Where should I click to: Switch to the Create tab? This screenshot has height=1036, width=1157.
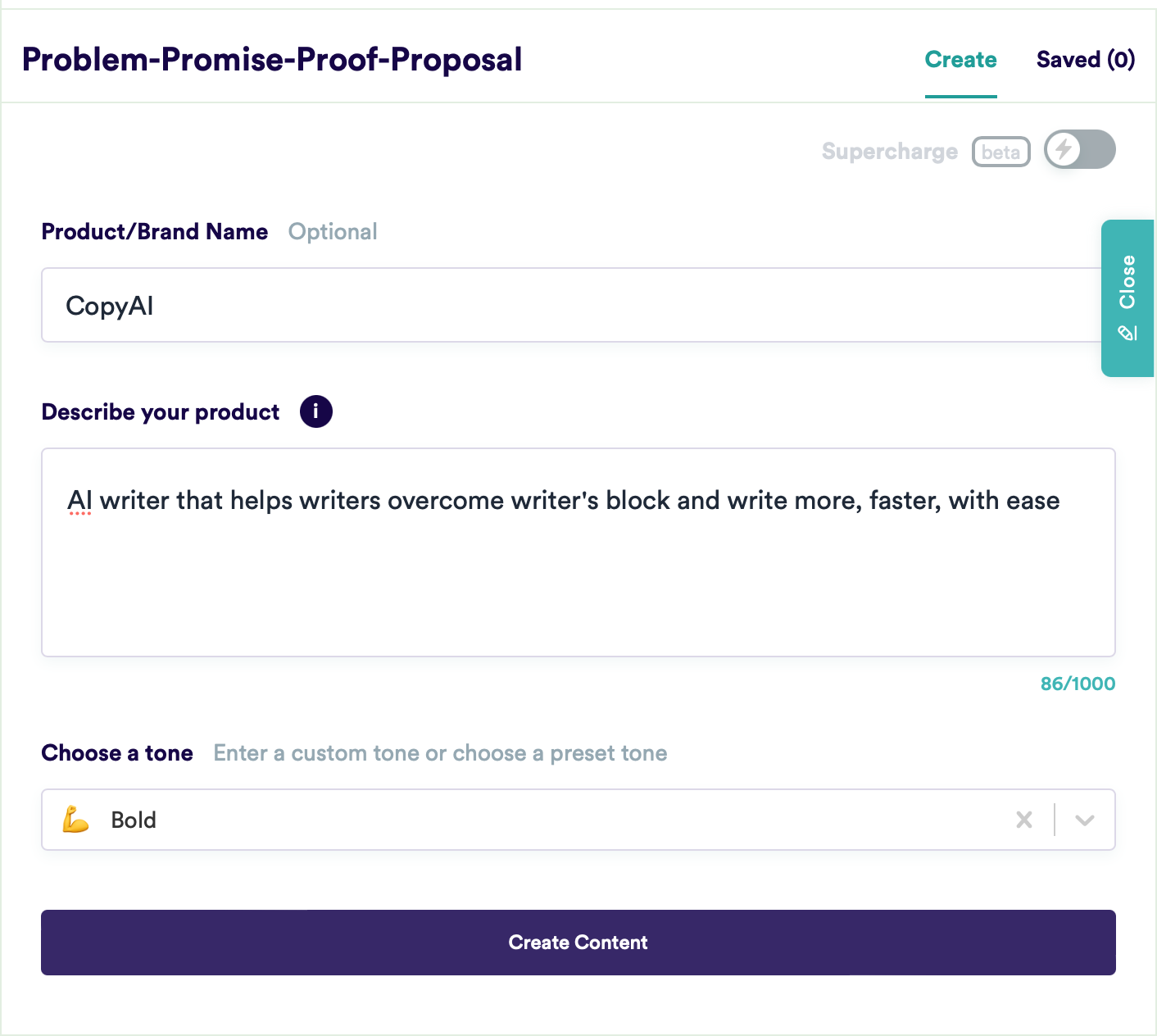(x=960, y=60)
